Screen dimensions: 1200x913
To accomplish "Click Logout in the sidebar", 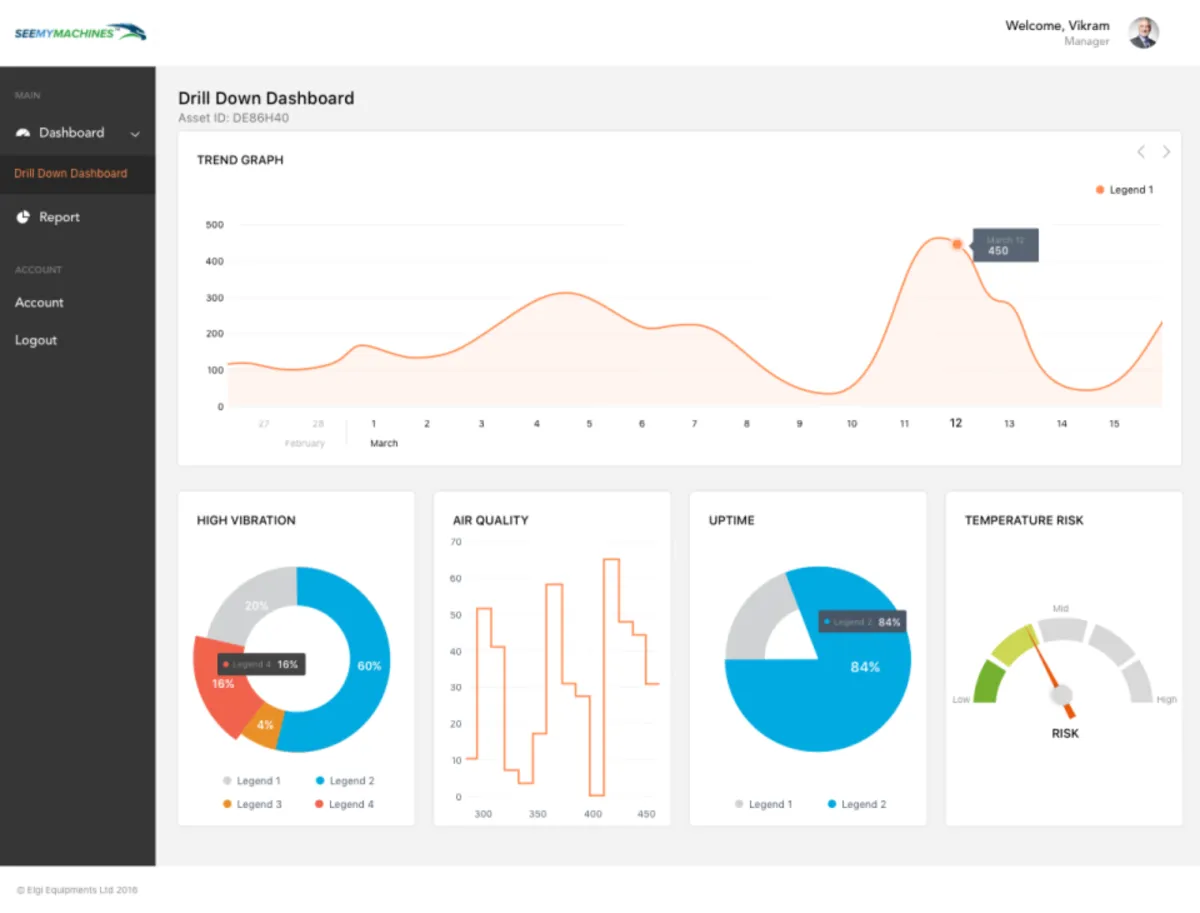I will (x=35, y=340).
